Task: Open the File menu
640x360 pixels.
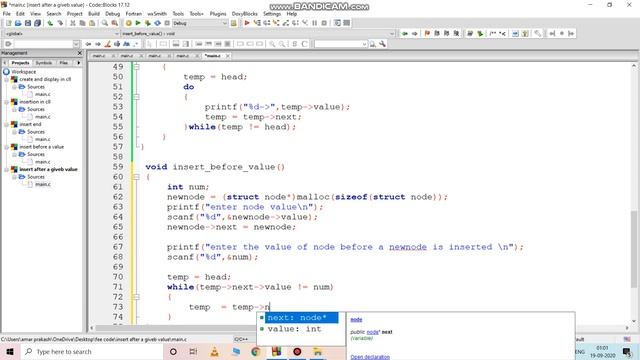Action: point(7,13)
